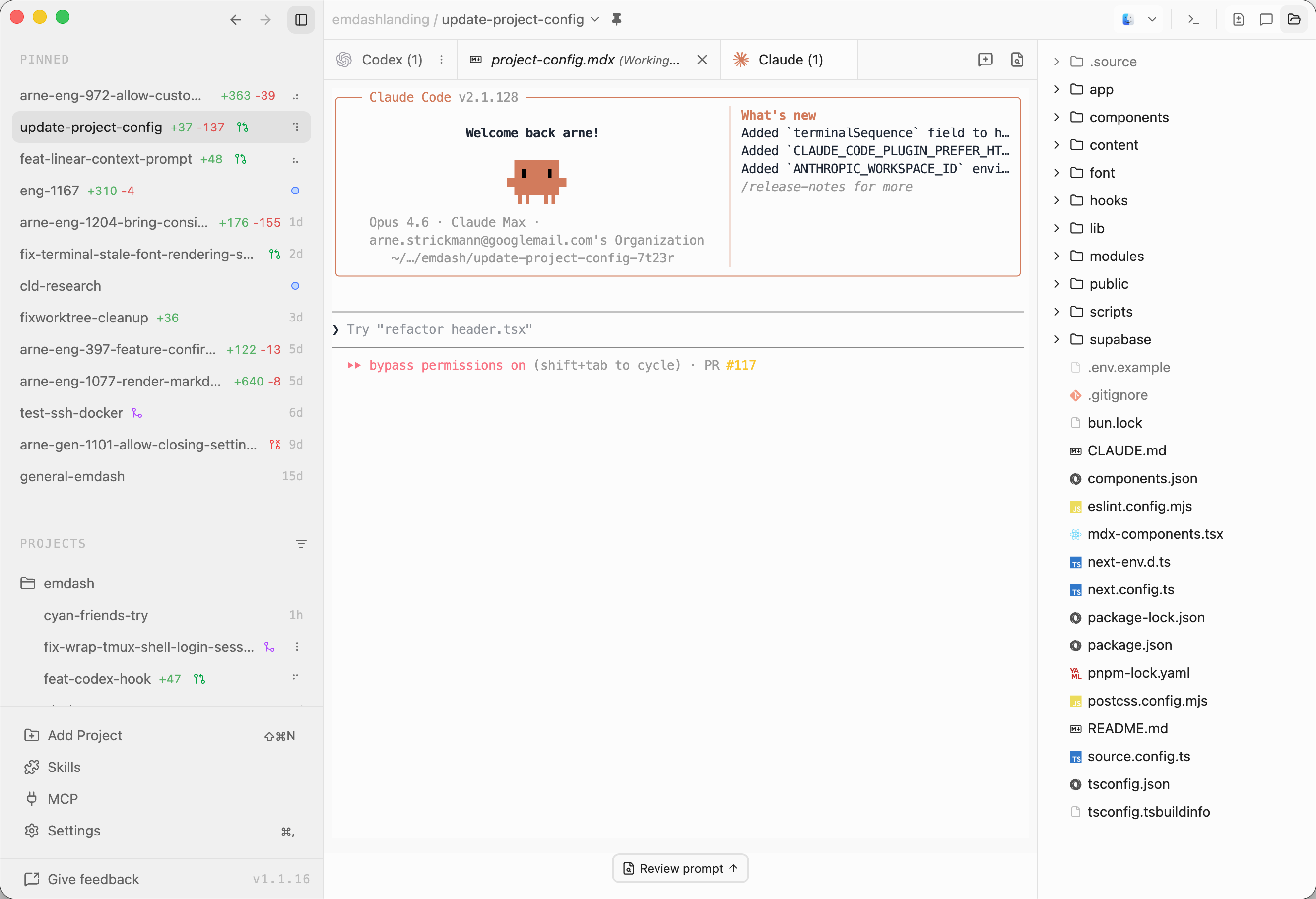1316x899 pixels.
Task: Select the general-emdash task
Action: pyautogui.click(x=161, y=476)
